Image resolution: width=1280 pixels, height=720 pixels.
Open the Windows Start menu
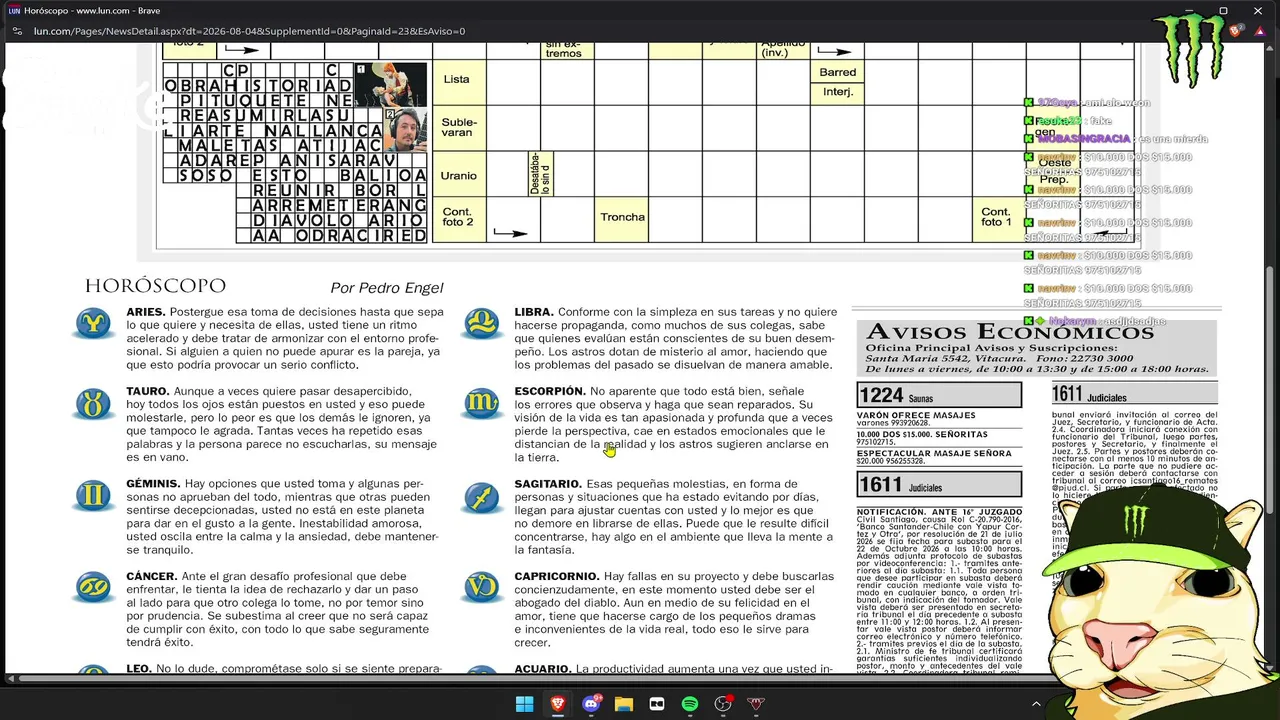click(524, 704)
